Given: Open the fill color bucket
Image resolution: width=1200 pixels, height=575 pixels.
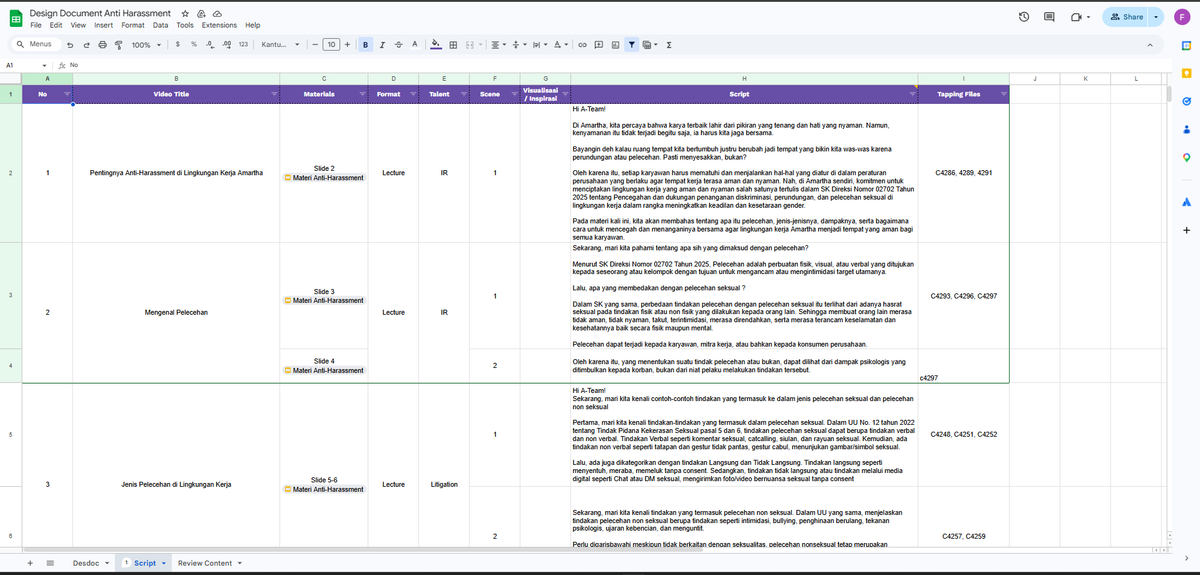Looking at the screenshot, I should pyautogui.click(x=435, y=44).
